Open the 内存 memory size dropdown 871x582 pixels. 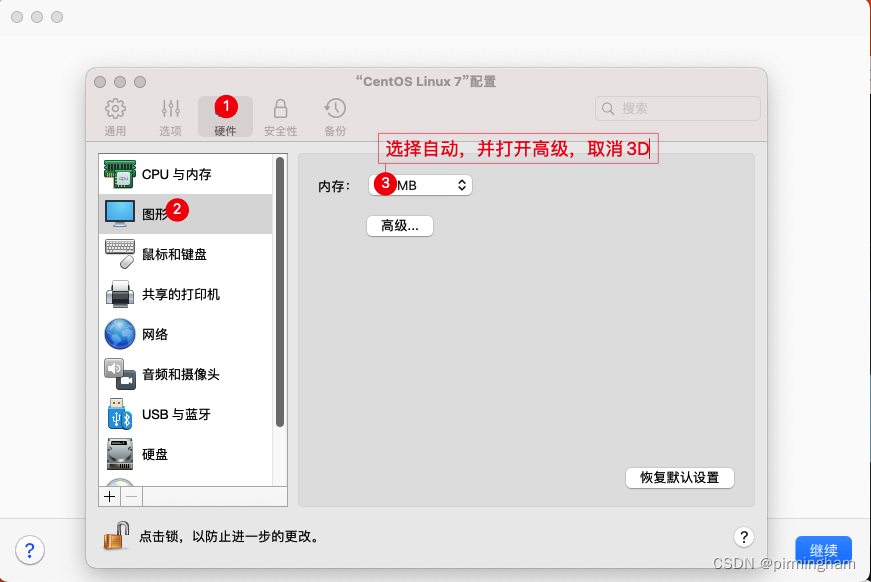coord(421,185)
